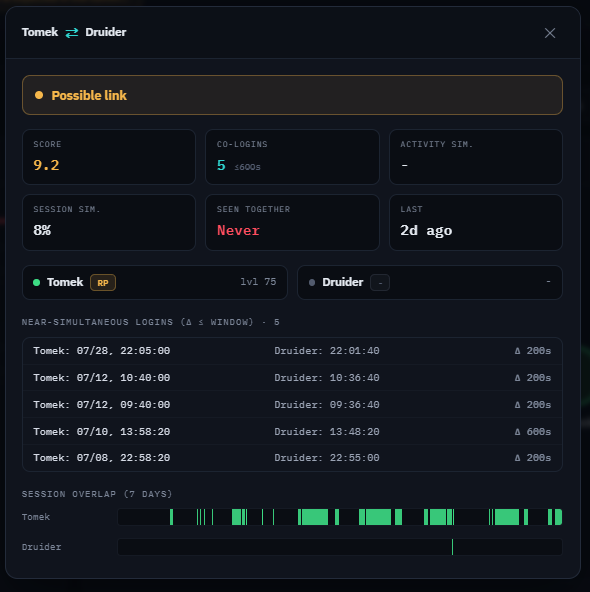Click Tomek's session overlap timeline bar

click(340, 517)
